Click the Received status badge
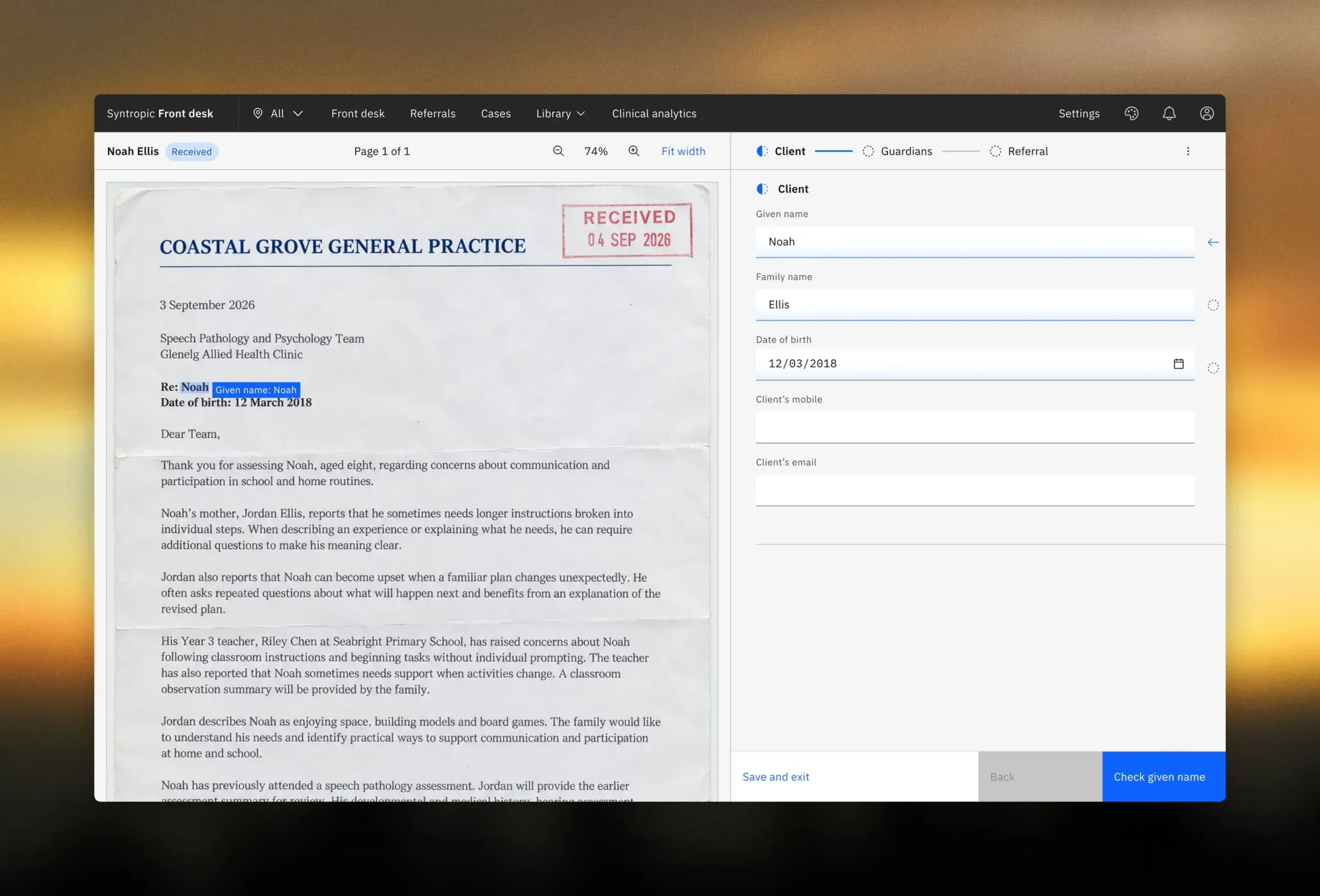 pos(191,152)
